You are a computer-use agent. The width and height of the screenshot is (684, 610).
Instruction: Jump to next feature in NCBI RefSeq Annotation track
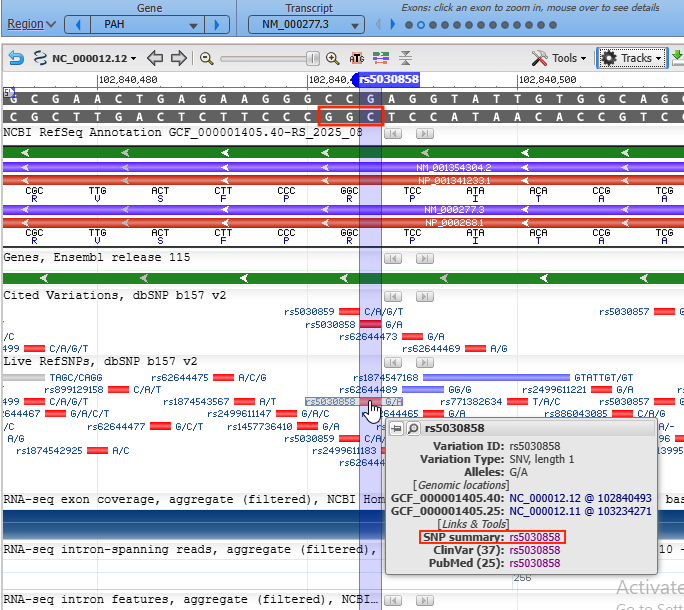click(425, 134)
